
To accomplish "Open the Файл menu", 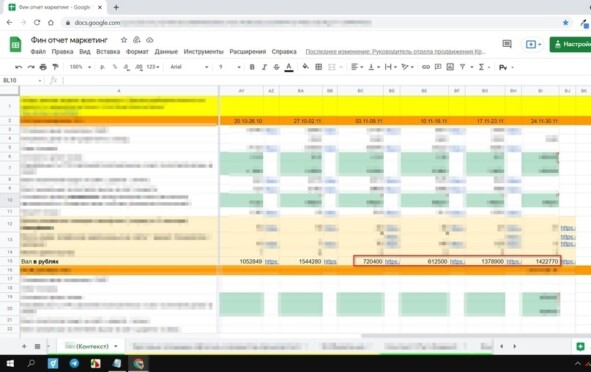I will pos(38,52).
